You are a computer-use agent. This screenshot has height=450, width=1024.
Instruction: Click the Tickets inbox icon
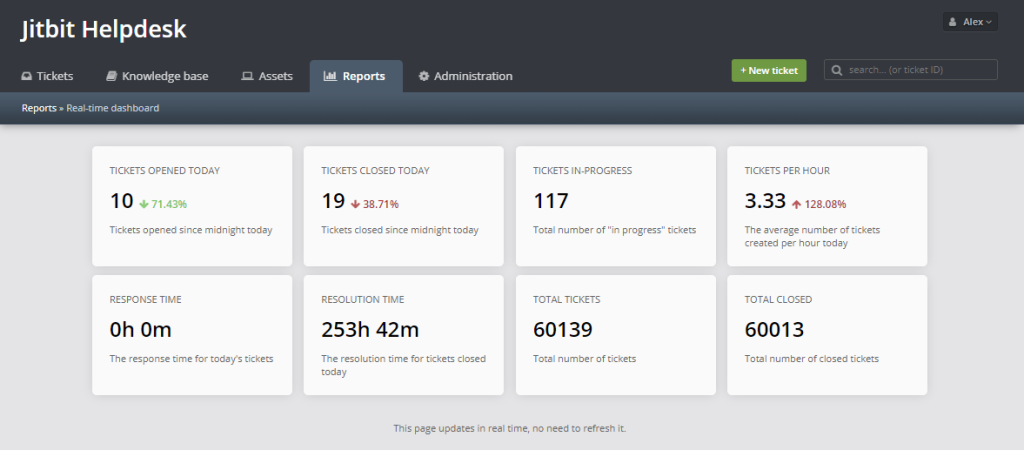point(26,76)
